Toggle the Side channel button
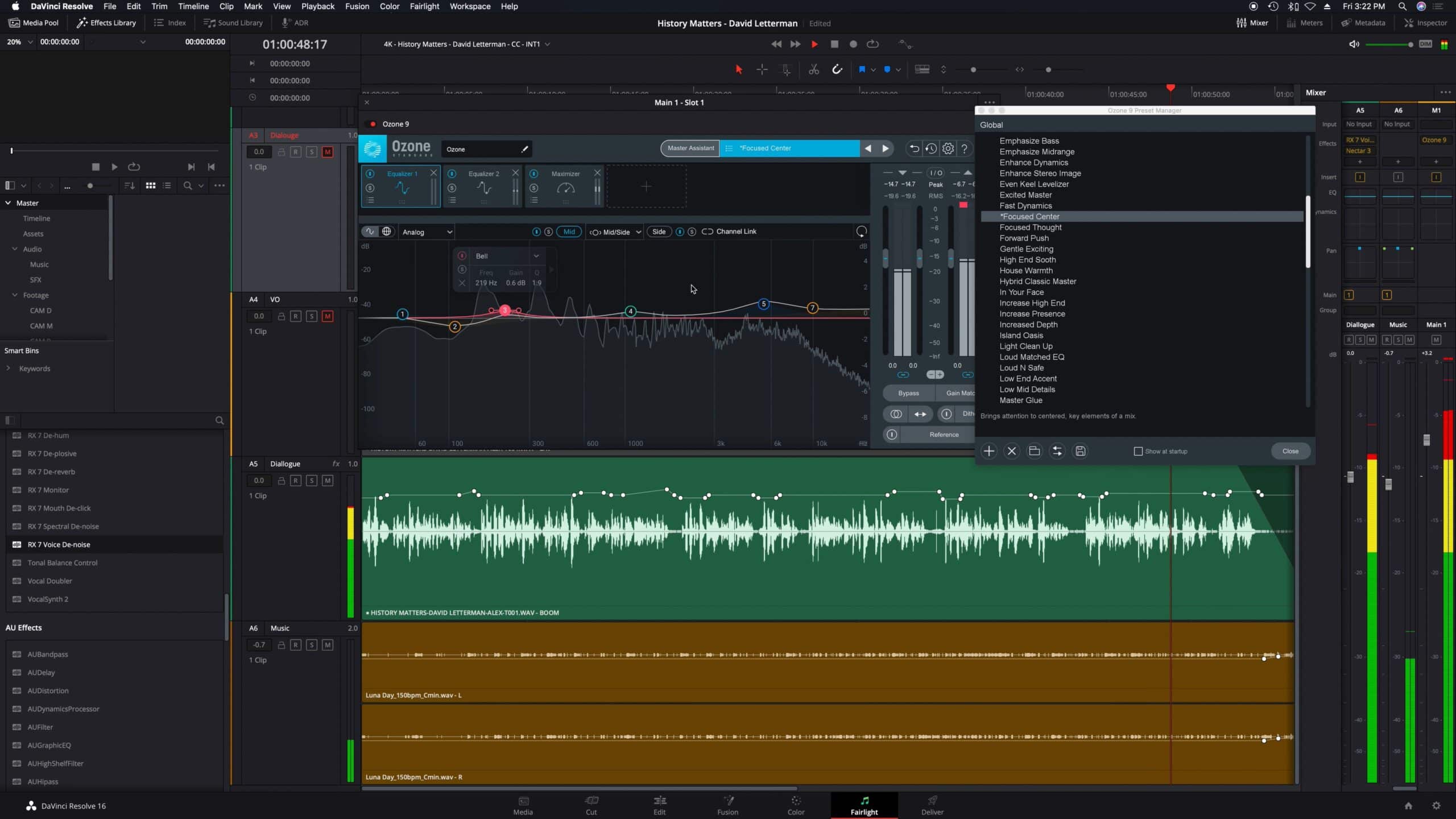Image resolution: width=1456 pixels, height=819 pixels. [659, 231]
